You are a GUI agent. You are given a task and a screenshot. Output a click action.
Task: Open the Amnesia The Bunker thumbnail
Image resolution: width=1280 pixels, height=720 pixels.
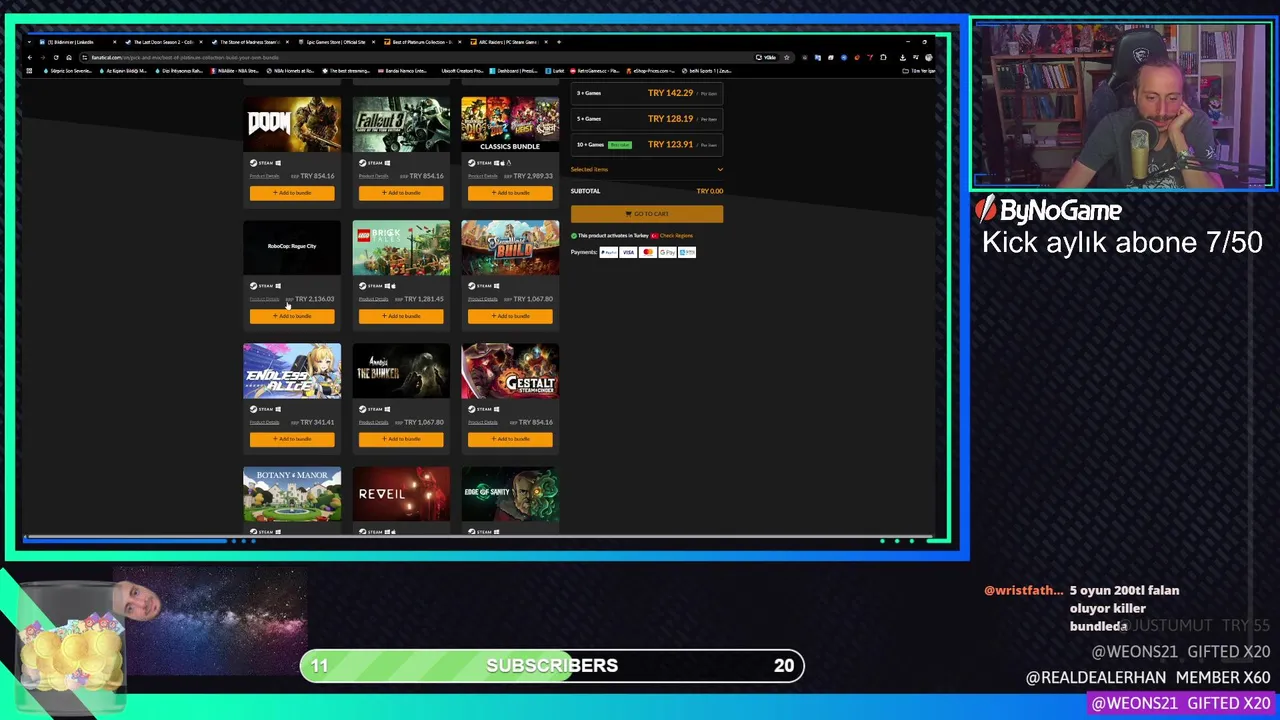[x=401, y=371]
